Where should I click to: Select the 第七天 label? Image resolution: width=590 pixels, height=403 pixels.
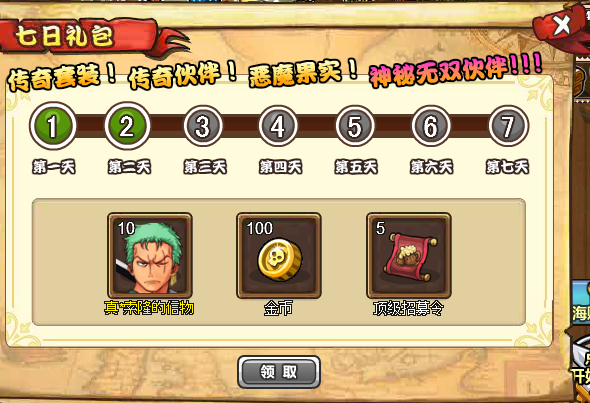(x=507, y=167)
